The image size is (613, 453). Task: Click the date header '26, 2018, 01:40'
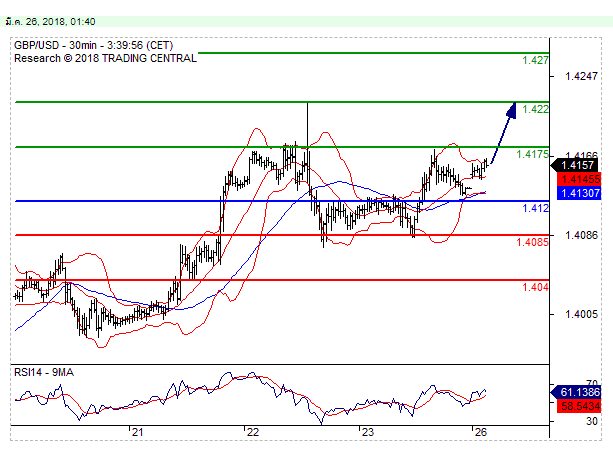(61, 21)
